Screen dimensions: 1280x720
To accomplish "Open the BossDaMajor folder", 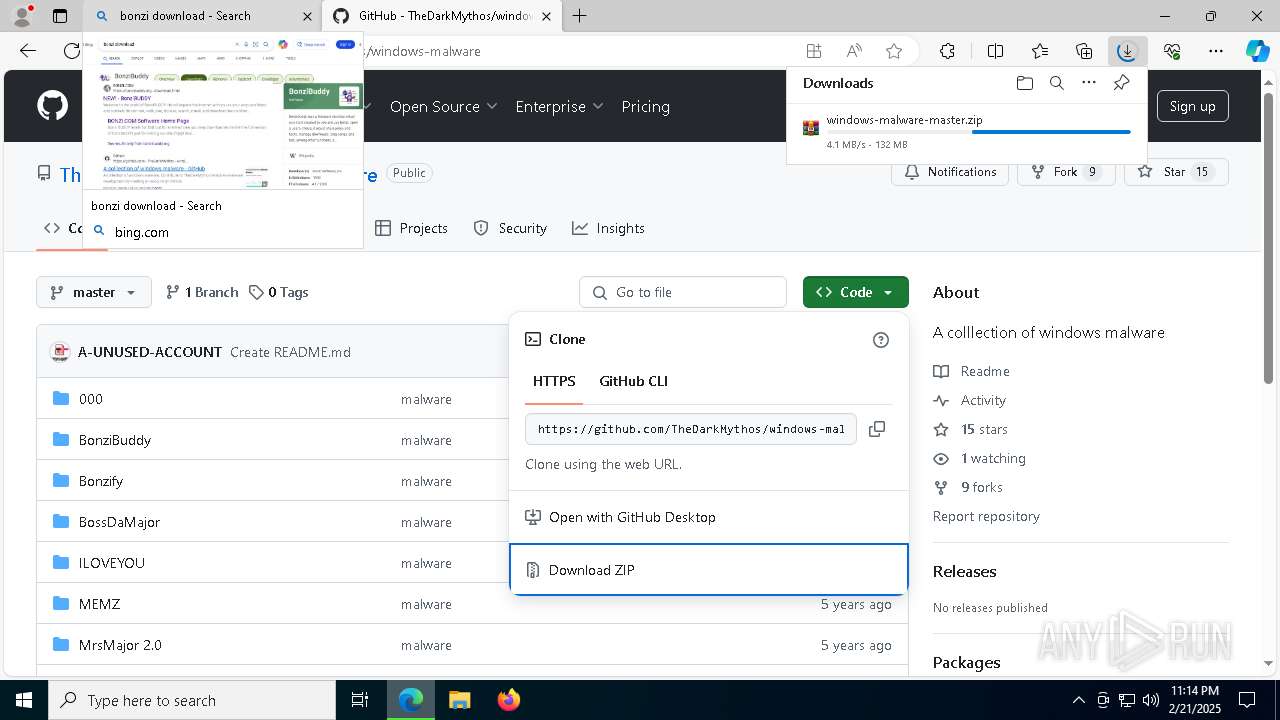I will tap(119, 522).
